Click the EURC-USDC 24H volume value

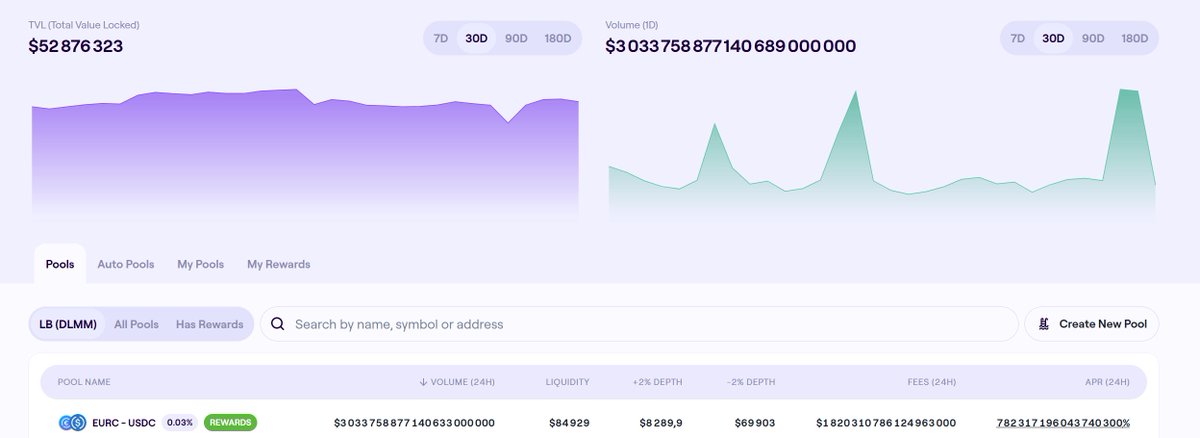pyautogui.click(x=414, y=423)
